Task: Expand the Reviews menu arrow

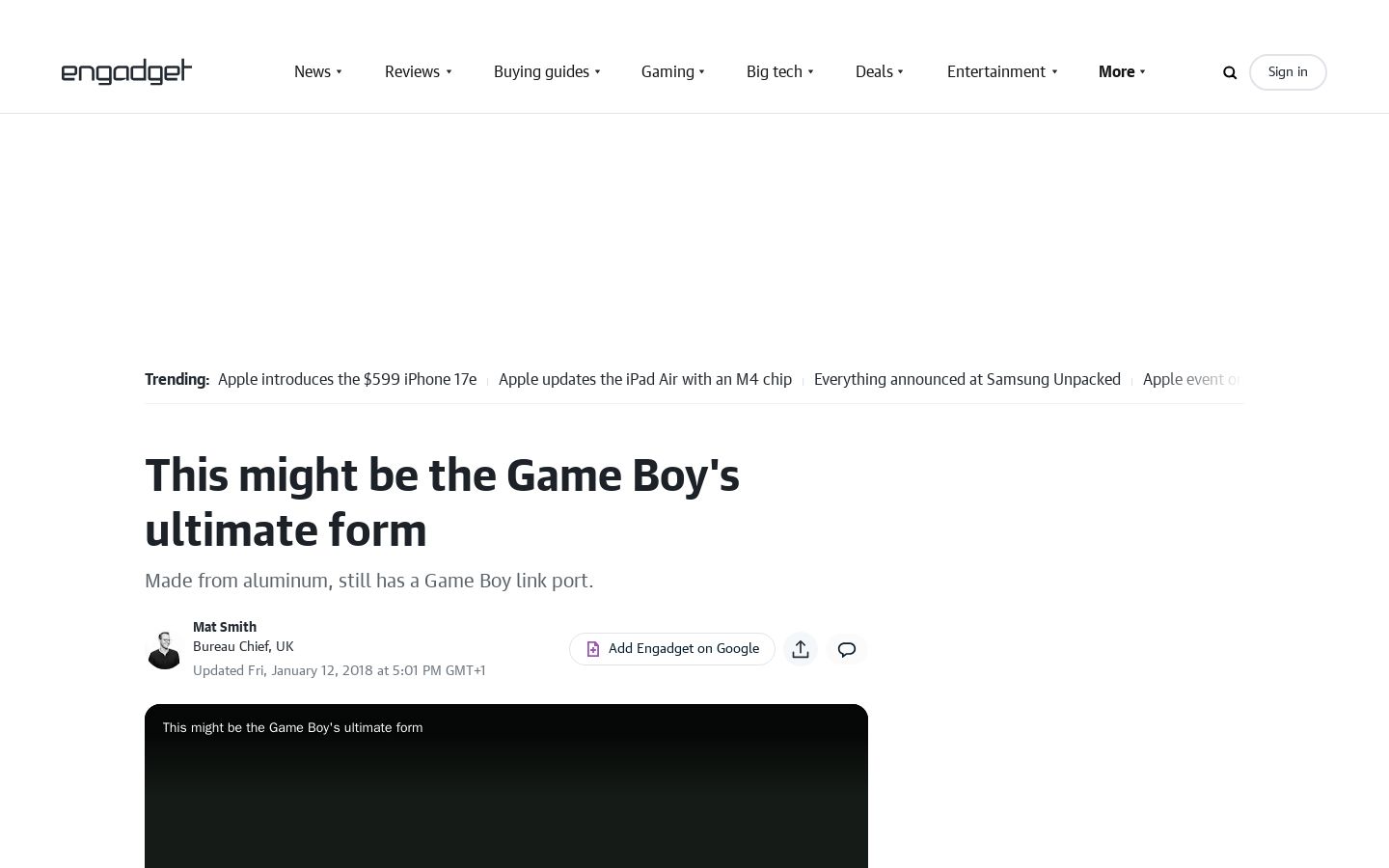Action: [449, 72]
